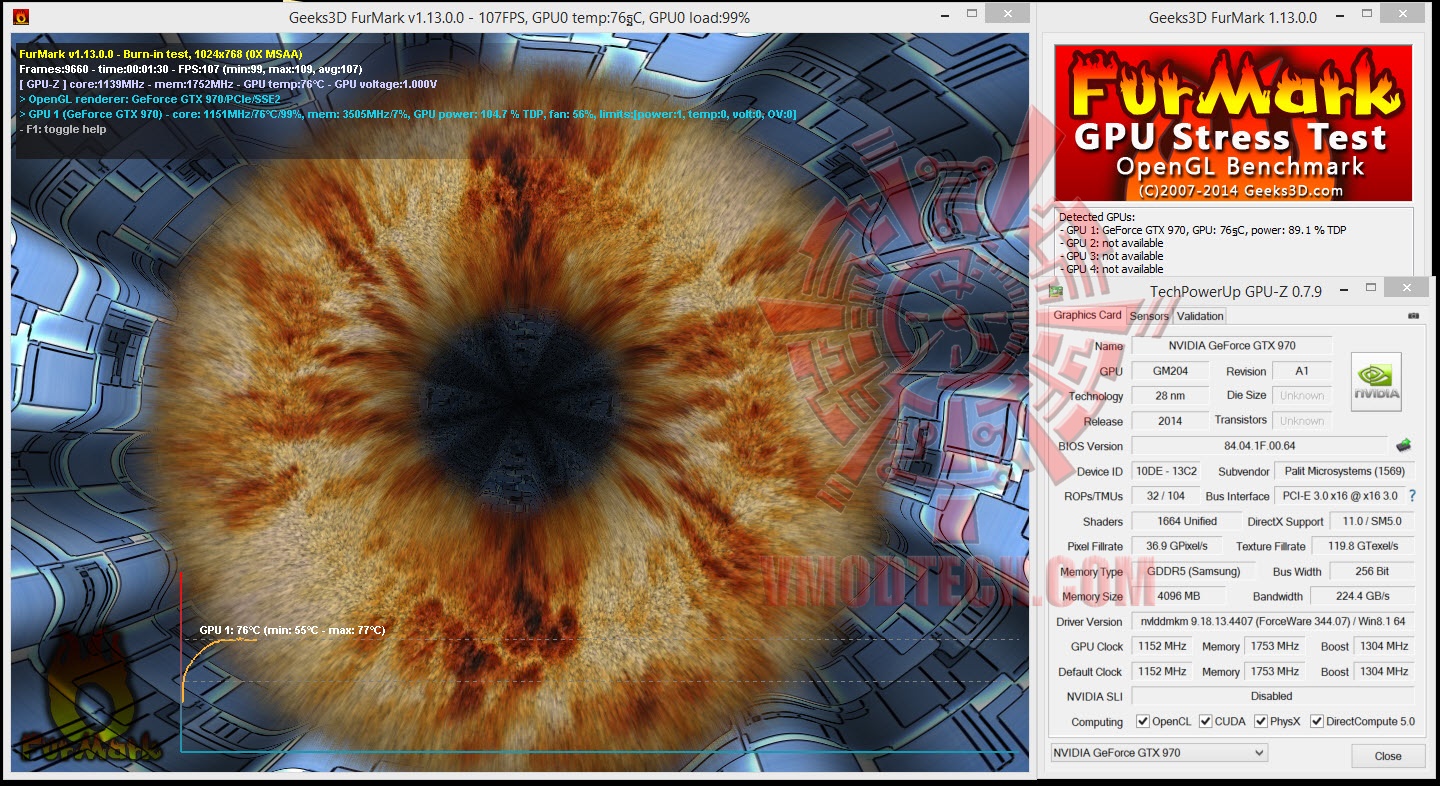Screen dimensions: 1440x786
Task: Click the FurMark flame icon in render window title bar
Action: pyautogui.click(x=20, y=17)
